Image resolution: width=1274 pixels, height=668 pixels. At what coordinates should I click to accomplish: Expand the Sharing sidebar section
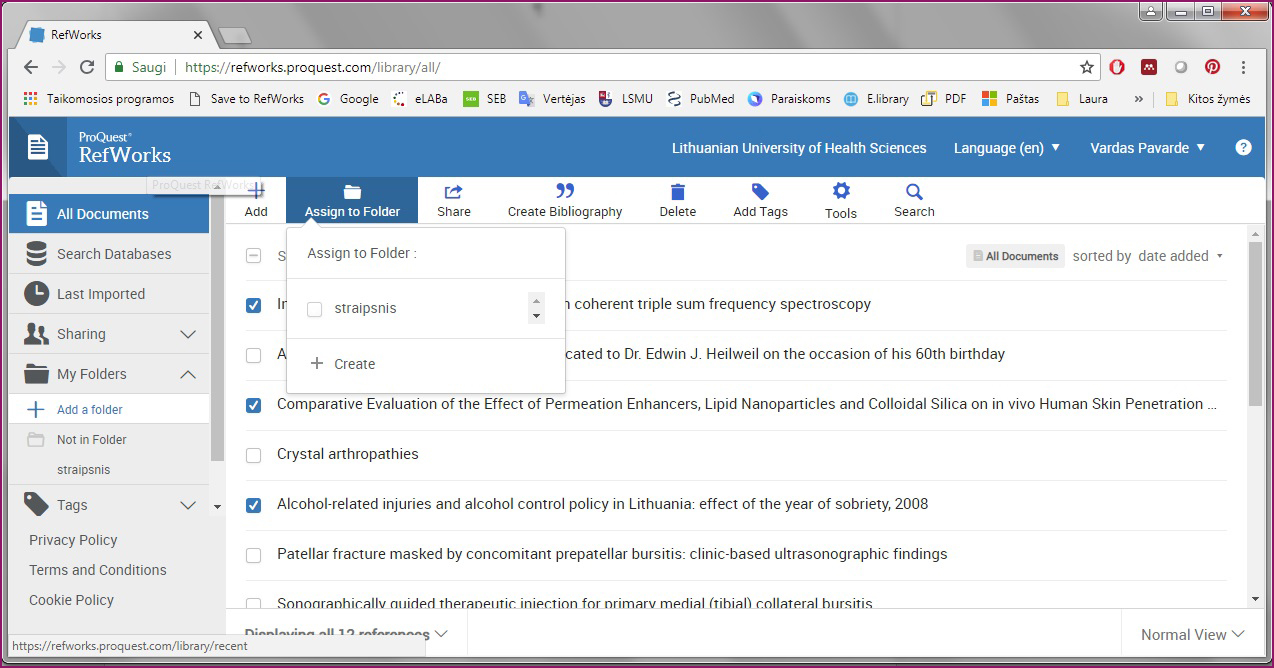187,334
